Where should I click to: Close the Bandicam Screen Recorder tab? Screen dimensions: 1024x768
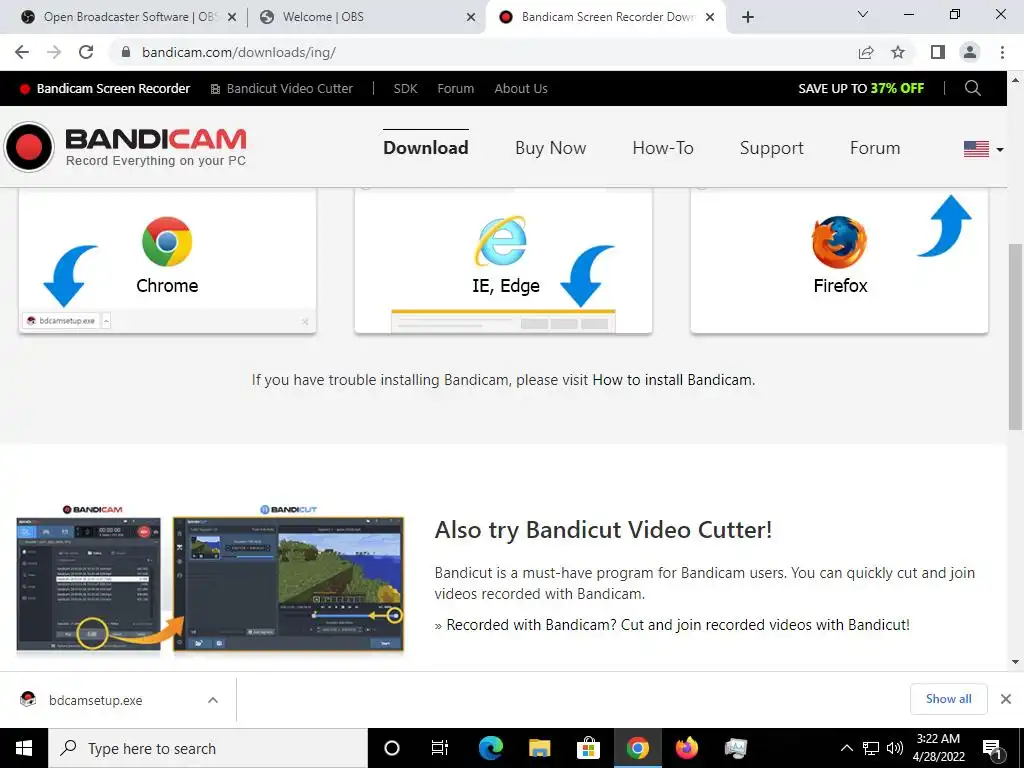click(711, 18)
